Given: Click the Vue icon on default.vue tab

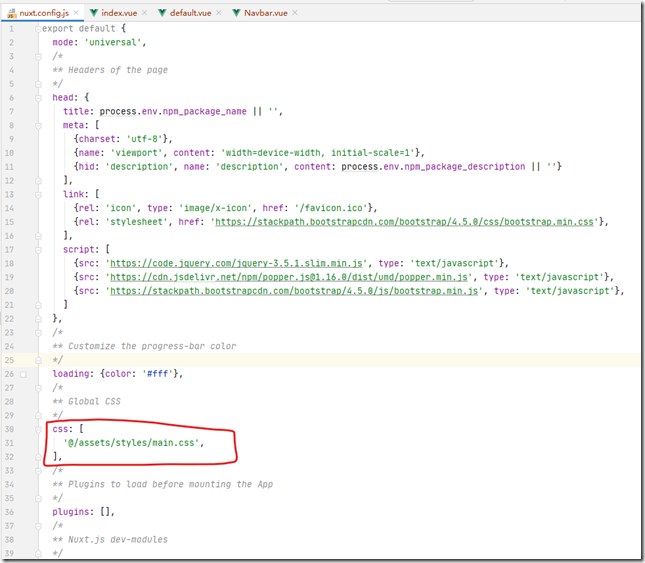Looking at the screenshot, I should pyautogui.click(x=162, y=13).
